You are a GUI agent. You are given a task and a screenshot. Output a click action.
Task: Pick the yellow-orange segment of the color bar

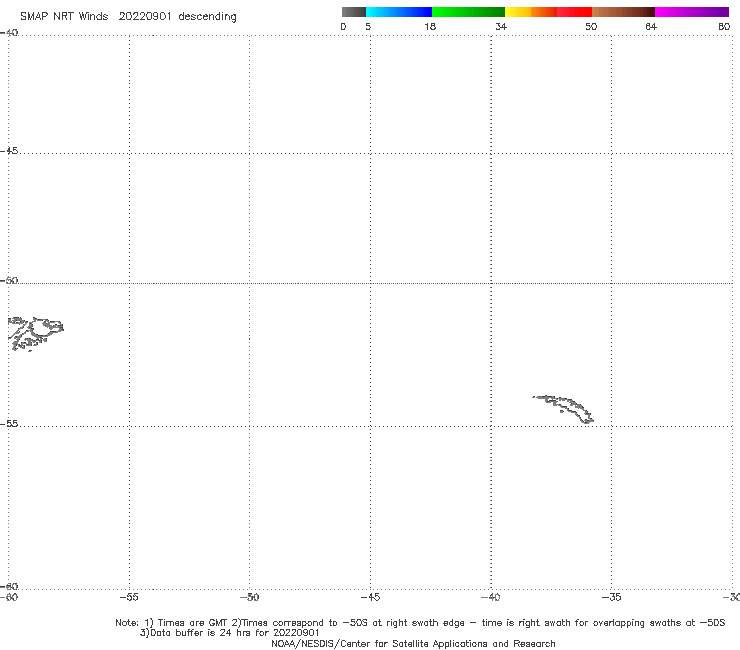coord(531,12)
